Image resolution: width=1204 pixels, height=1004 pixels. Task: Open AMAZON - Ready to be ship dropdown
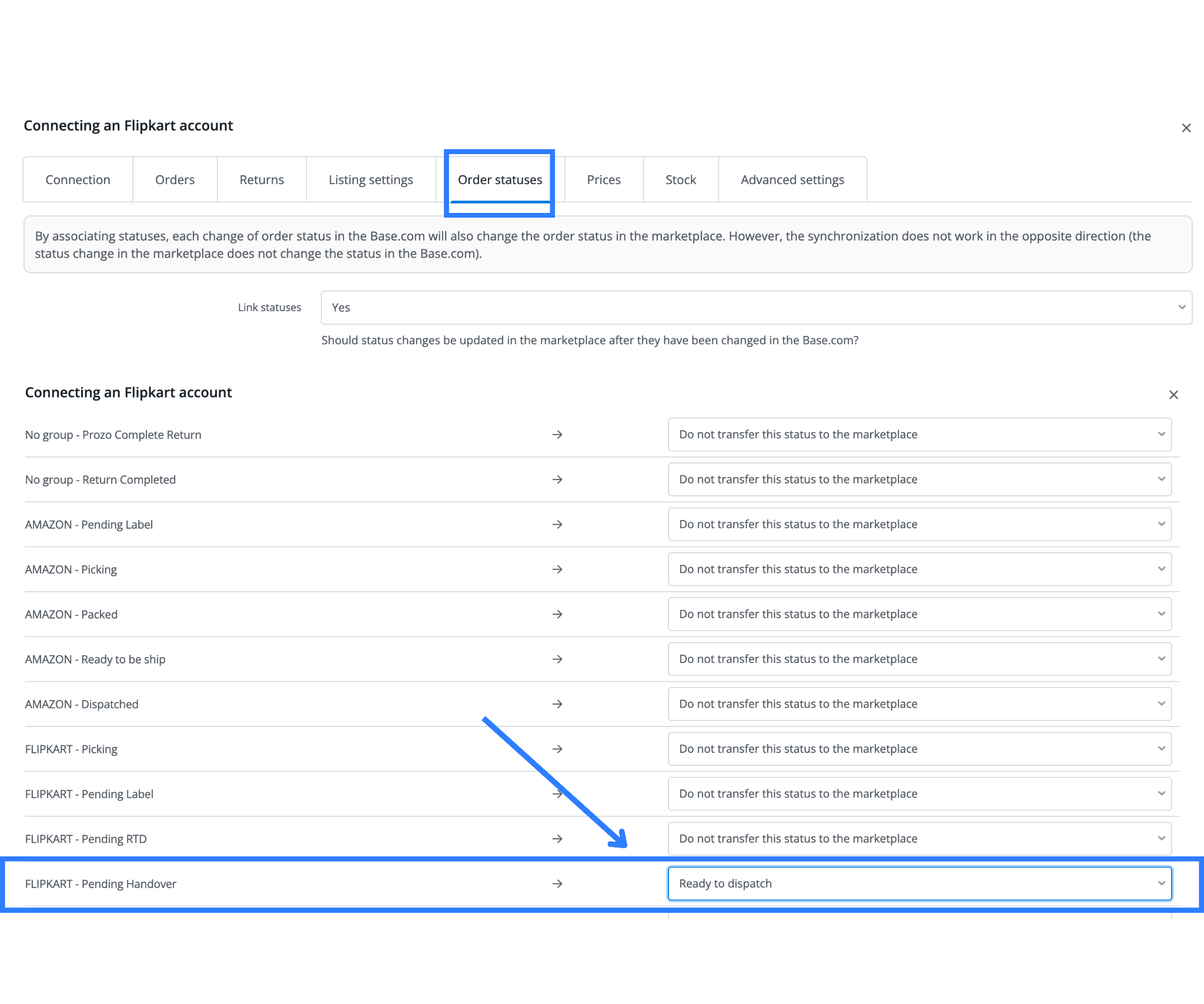coord(919,659)
